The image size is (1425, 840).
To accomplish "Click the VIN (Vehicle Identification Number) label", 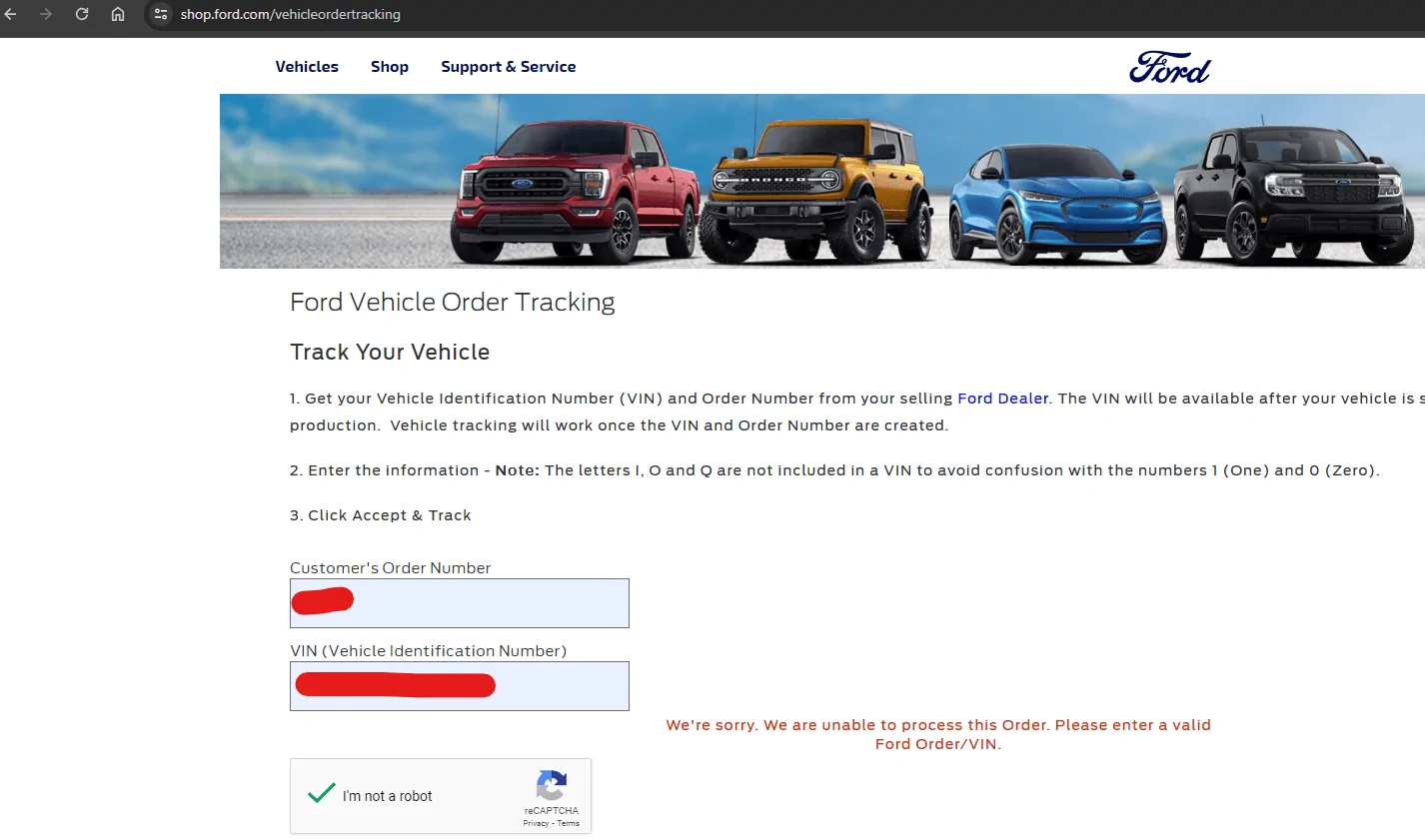I will tap(429, 651).
